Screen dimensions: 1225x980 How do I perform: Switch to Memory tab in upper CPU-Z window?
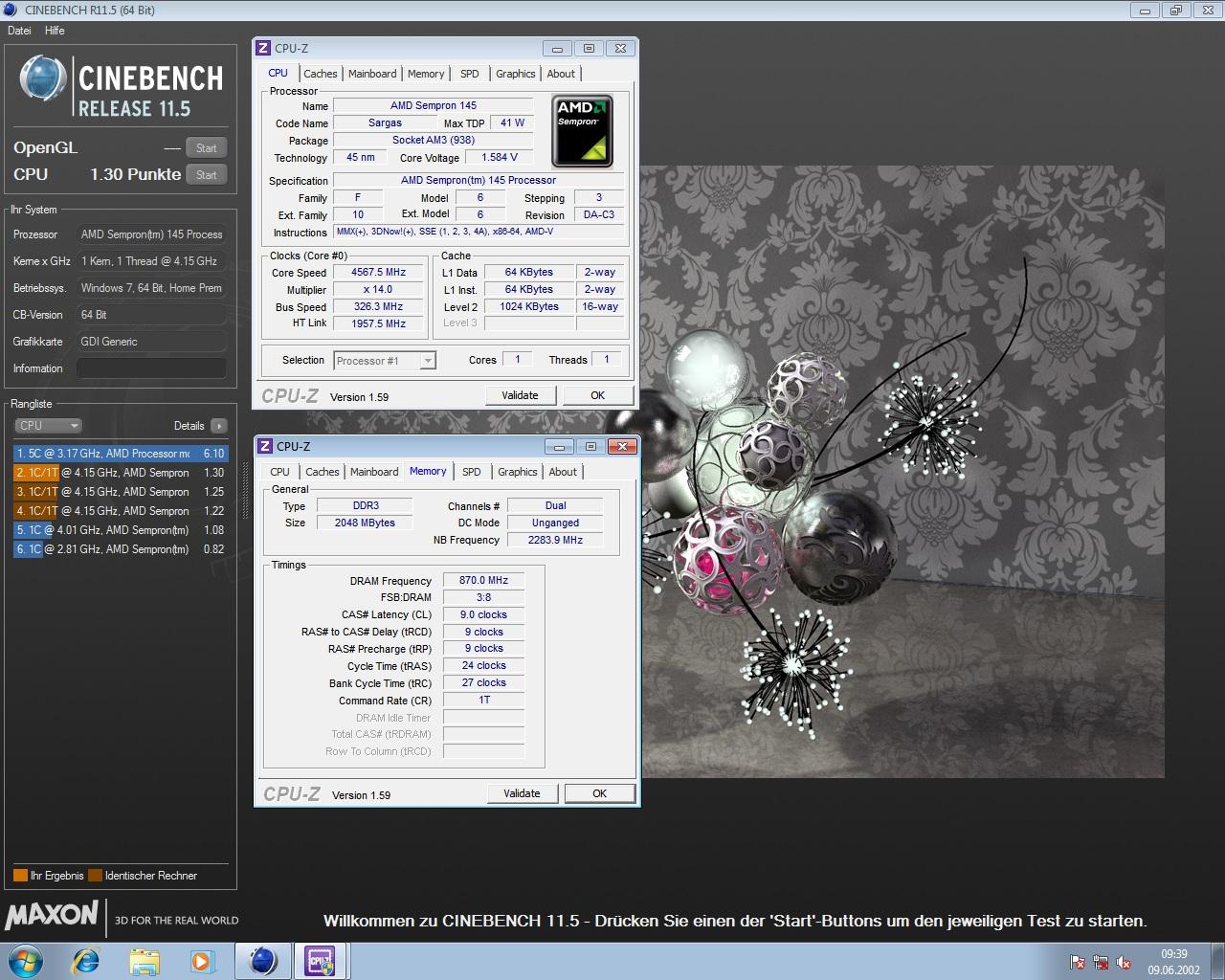pyautogui.click(x=426, y=74)
